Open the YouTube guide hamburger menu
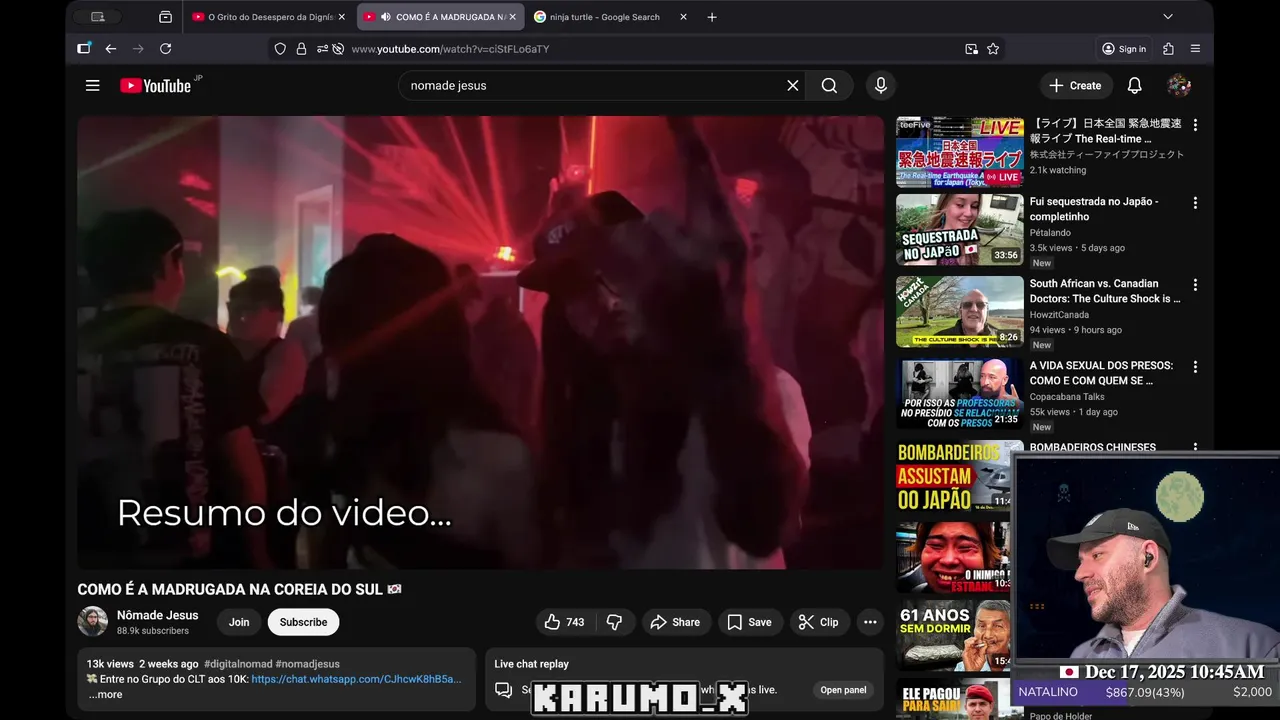Screen dimensions: 1280x720 click(93, 86)
